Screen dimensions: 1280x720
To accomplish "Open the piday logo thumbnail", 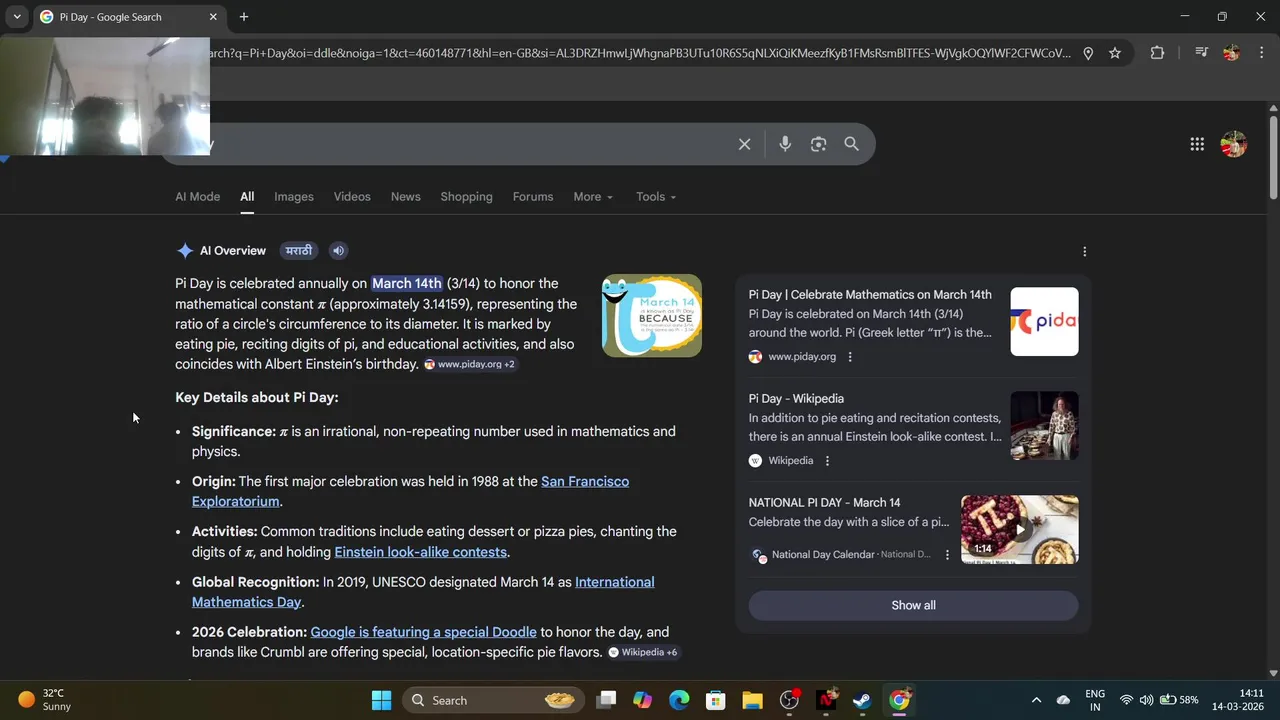I will tap(1044, 322).
